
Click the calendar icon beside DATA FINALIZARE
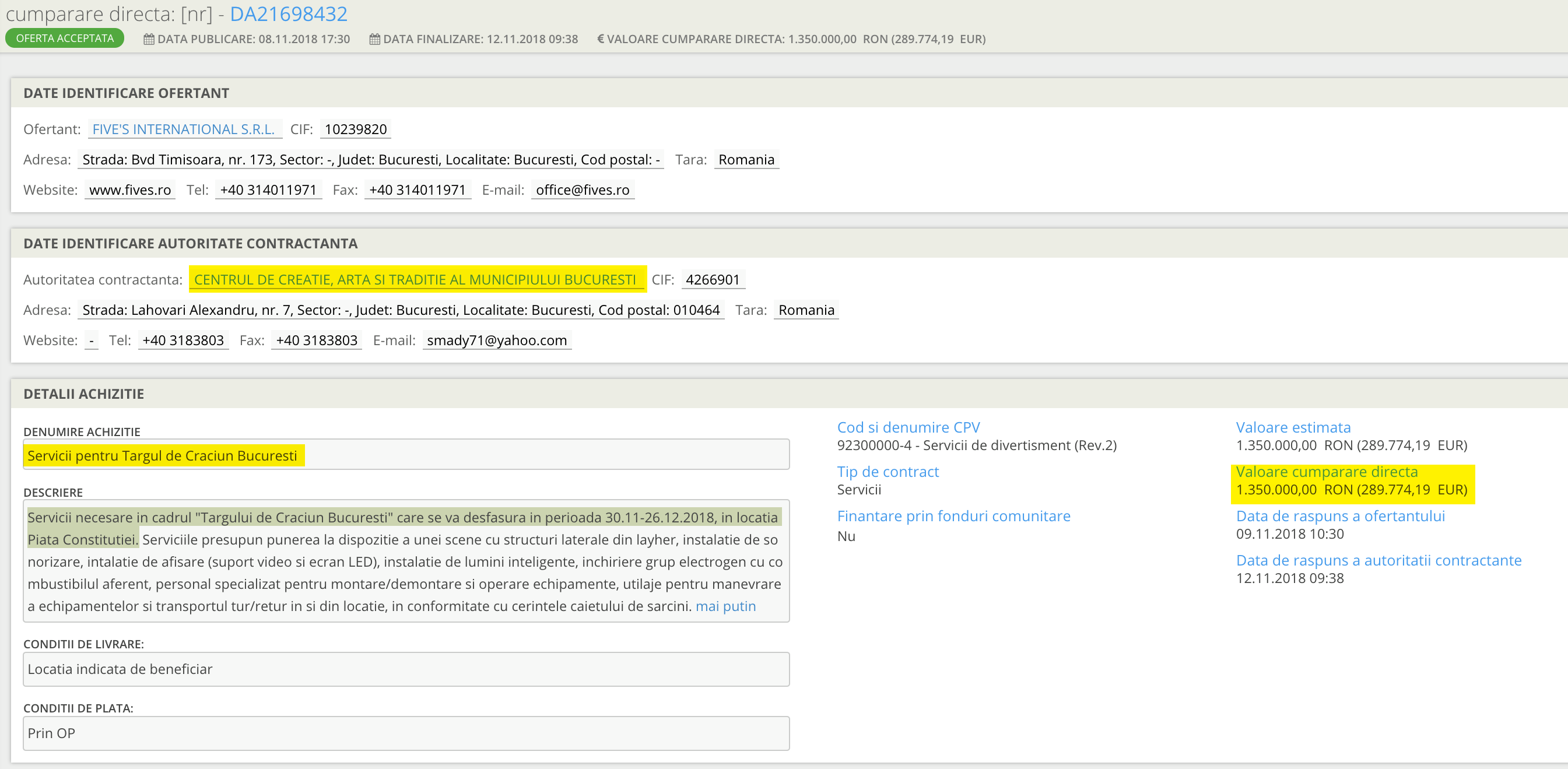374,39
